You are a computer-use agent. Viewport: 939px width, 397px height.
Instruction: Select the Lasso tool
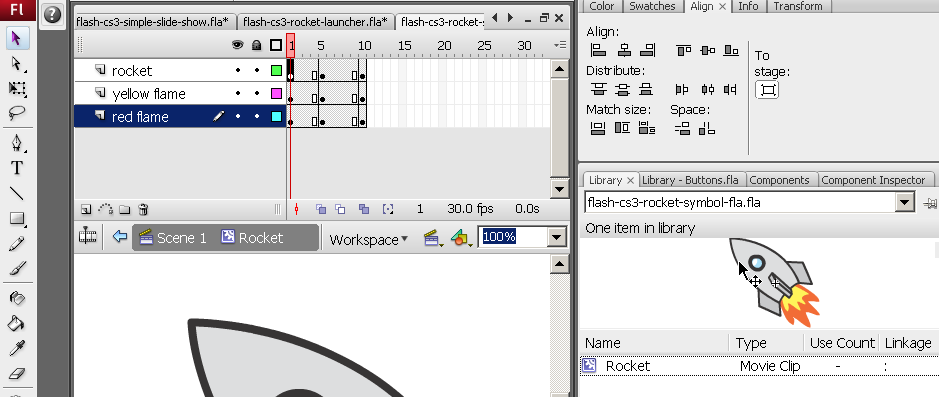point(17,113)
